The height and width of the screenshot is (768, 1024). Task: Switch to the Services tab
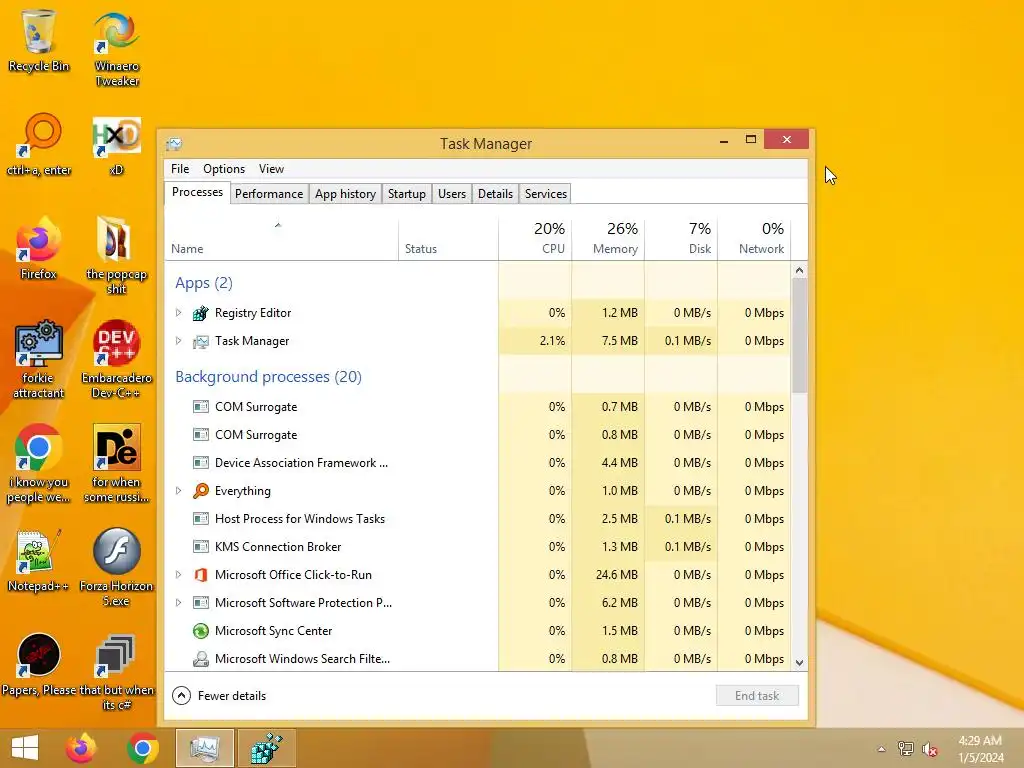pyautogui.click(x=546, y=194)
